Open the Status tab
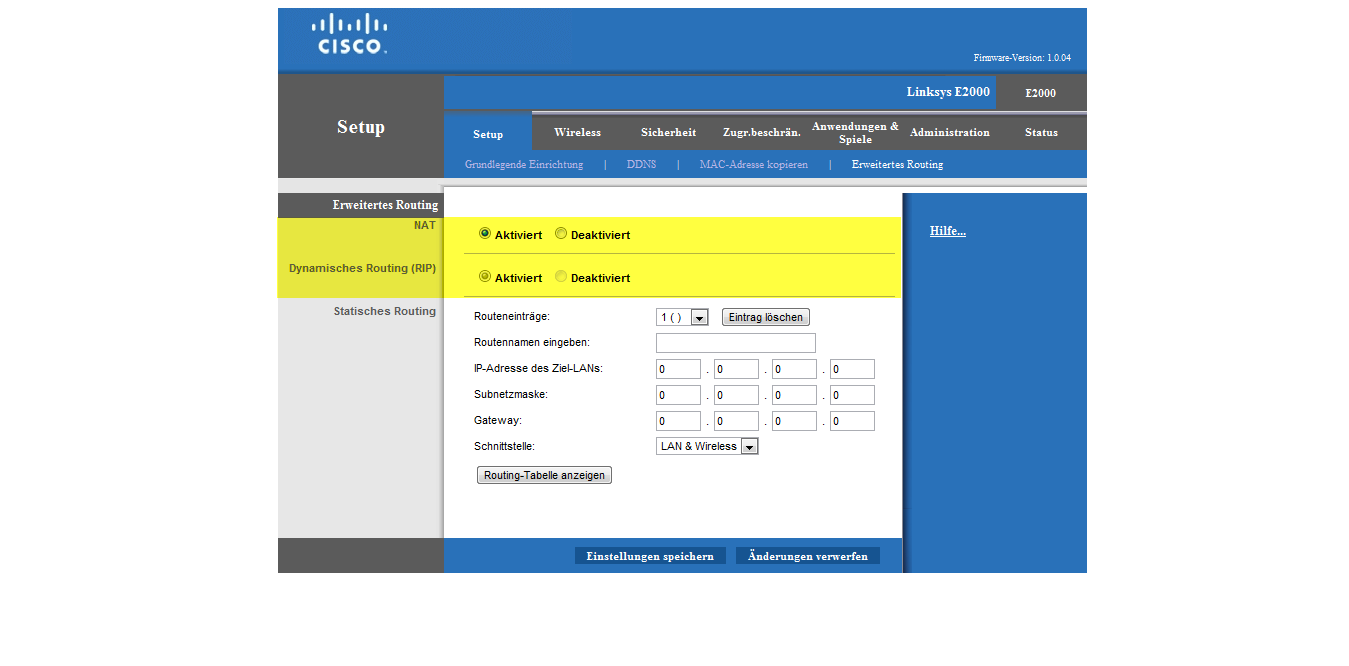 1040,132
